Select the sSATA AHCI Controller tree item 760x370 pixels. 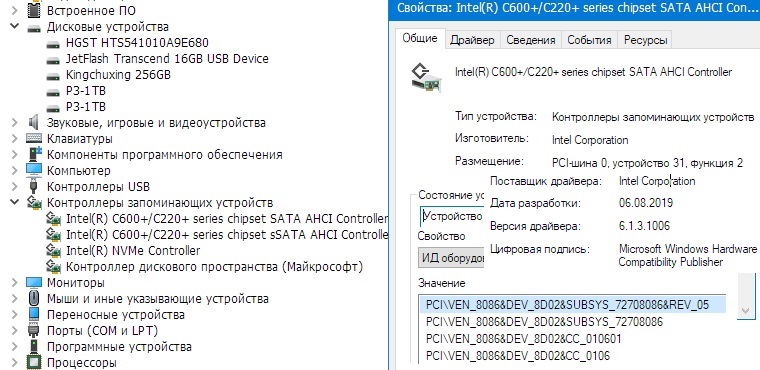227,235
